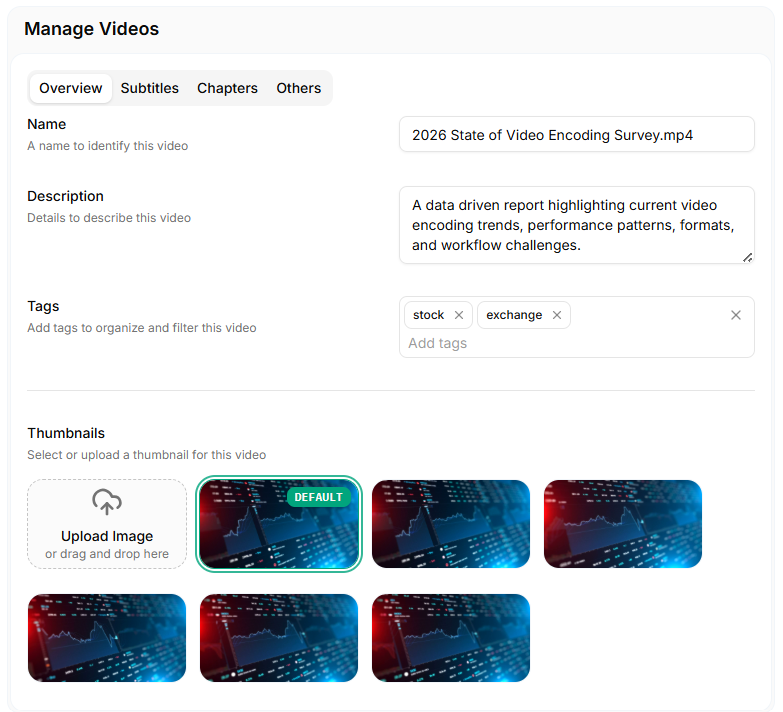Viewport: 783px width, 712px height.
Task: Clear all tags with the X icon
Action: (736, 315)
